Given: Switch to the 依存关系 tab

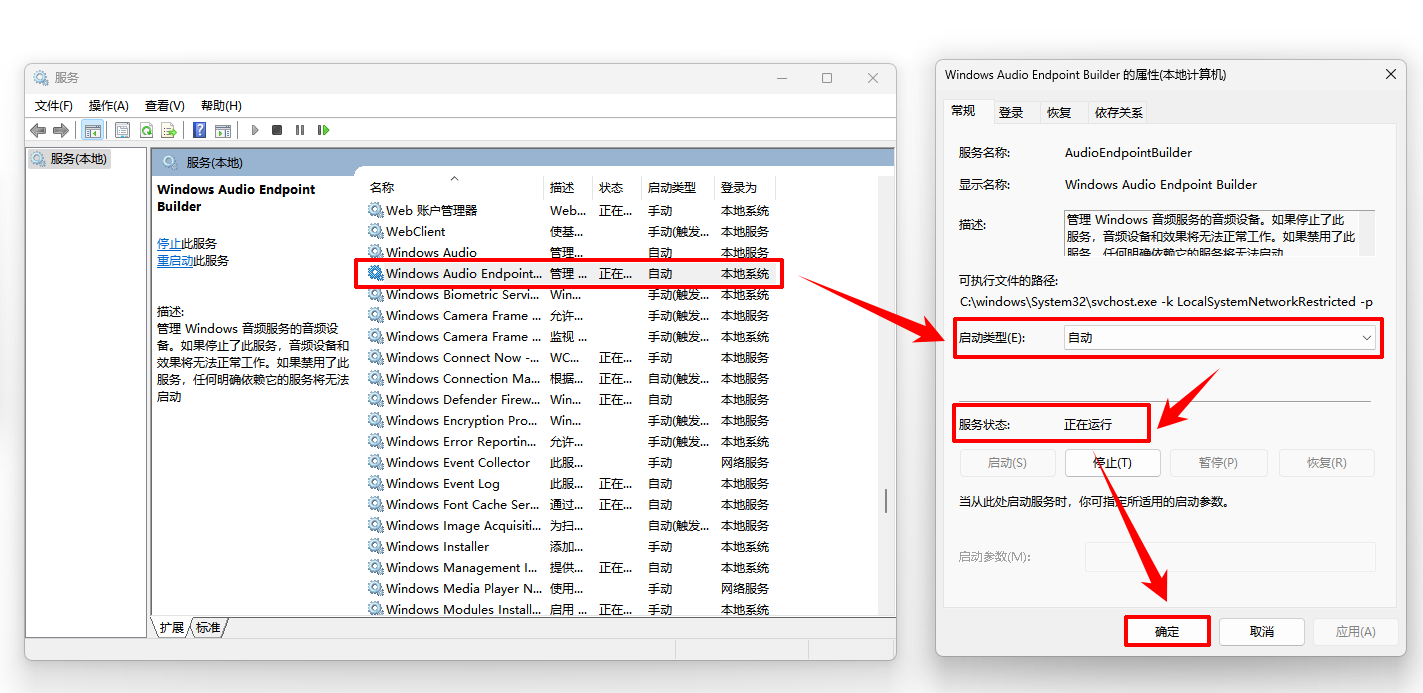Looking at the screenshot, I should (1119, 113).
